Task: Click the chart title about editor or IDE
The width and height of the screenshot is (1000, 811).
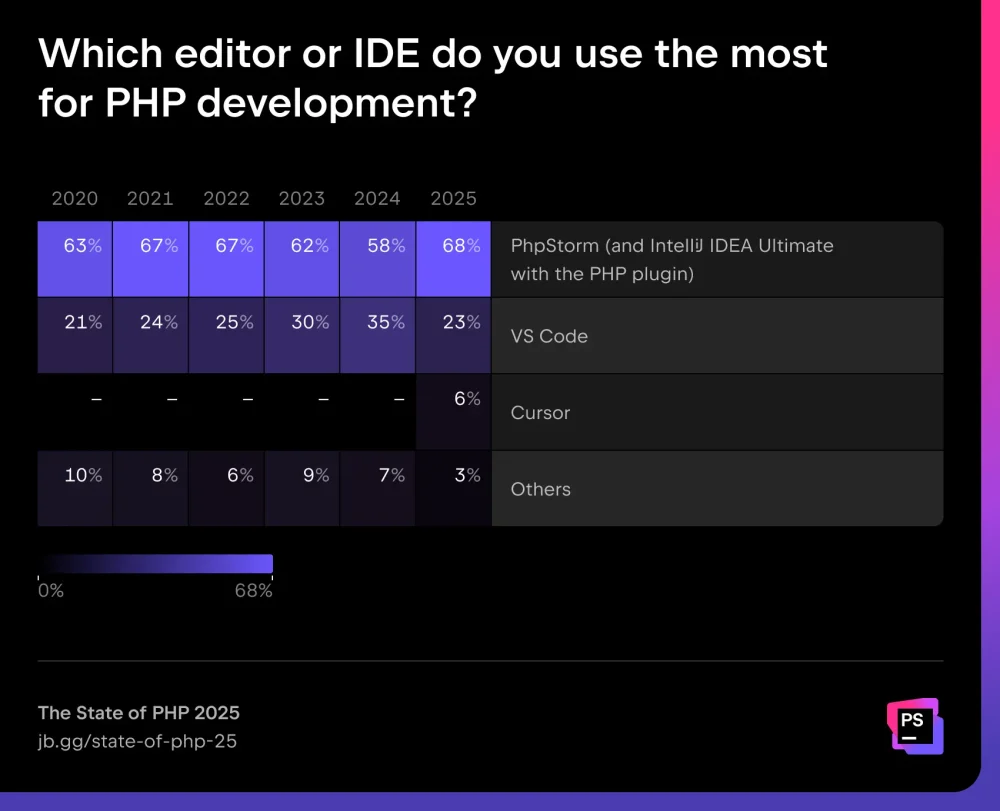Action: click(432, 77)
